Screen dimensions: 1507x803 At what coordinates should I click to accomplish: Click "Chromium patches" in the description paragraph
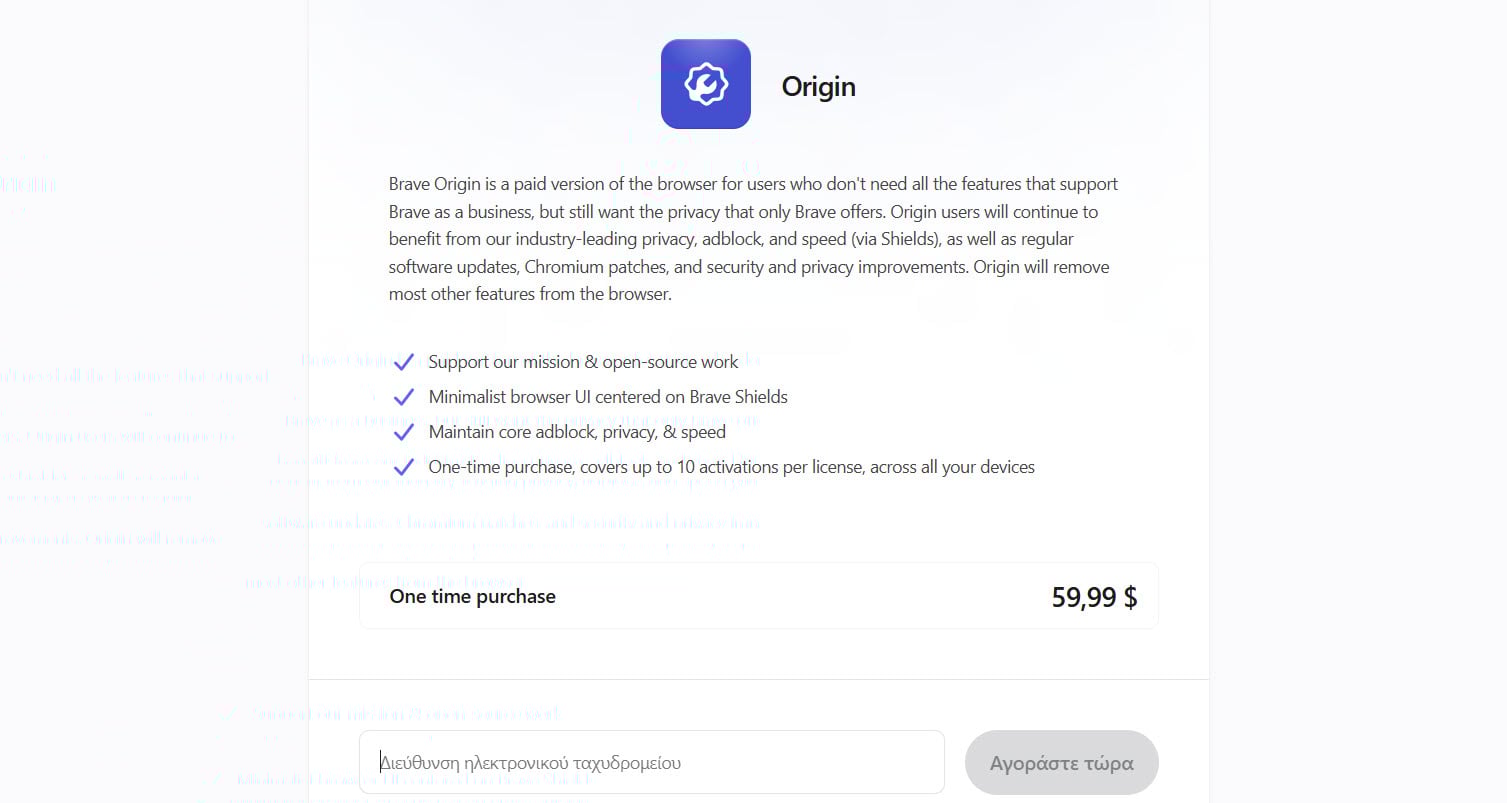tap(586, 267)
